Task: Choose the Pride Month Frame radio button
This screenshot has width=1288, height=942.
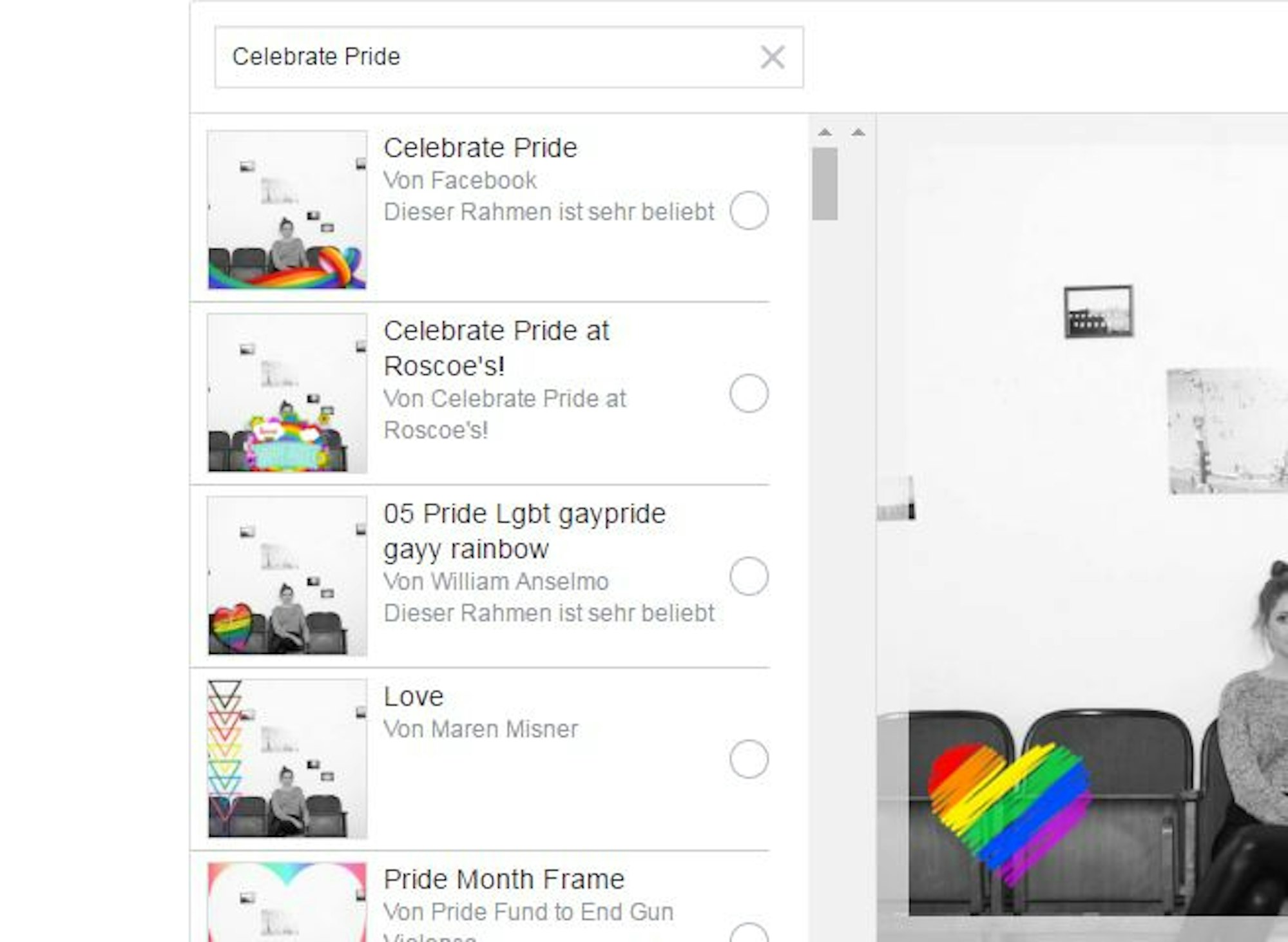Action: [749, 934]
